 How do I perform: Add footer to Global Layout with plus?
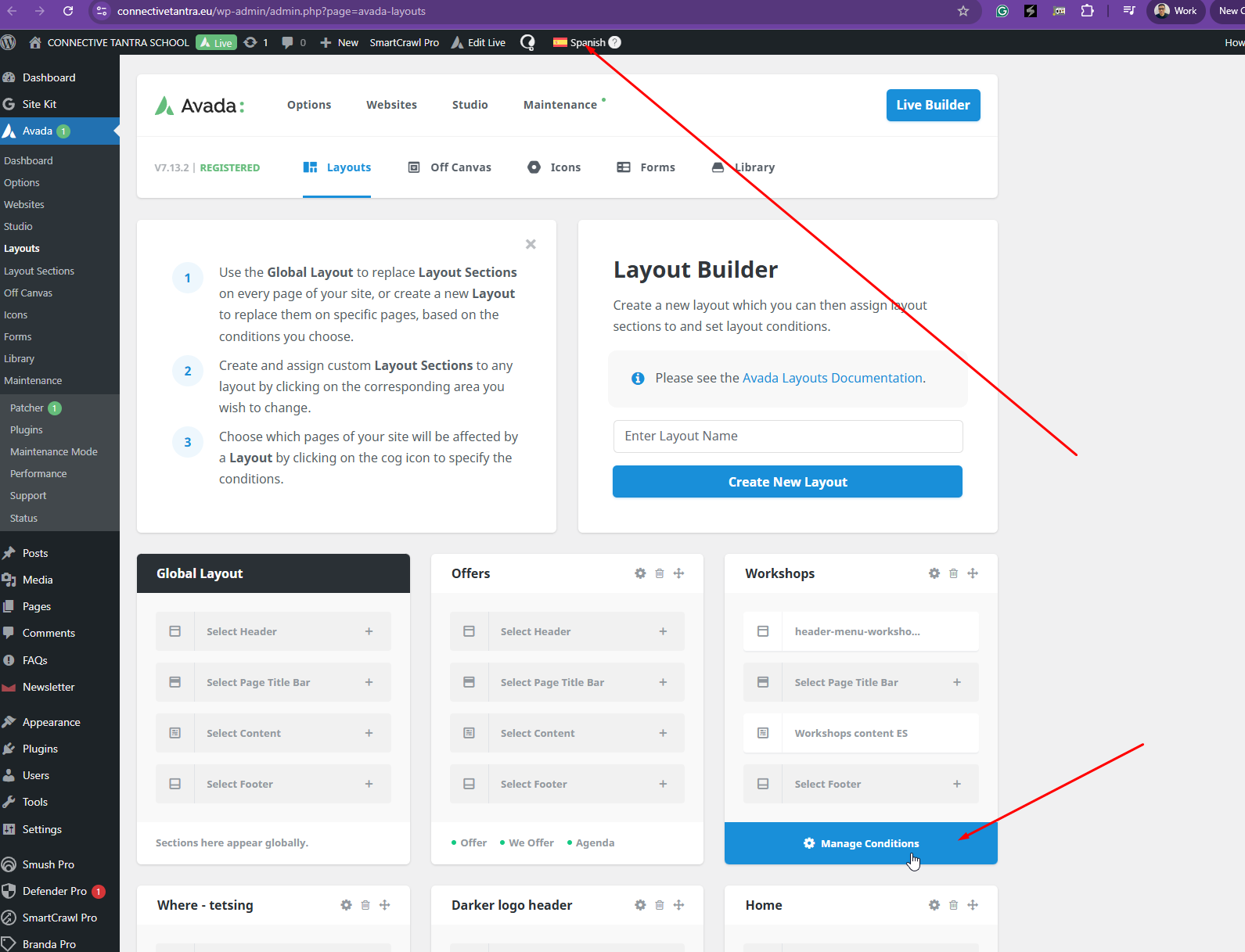click(x=369, y=784)
